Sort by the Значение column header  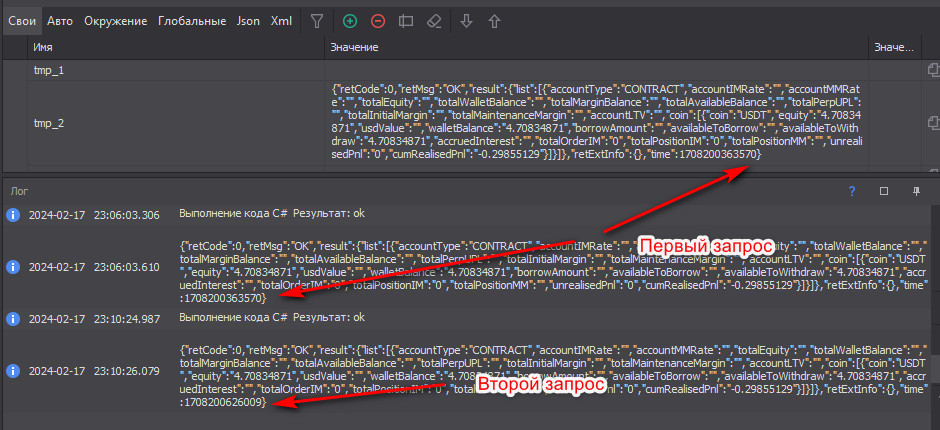(x=596, y=47)
